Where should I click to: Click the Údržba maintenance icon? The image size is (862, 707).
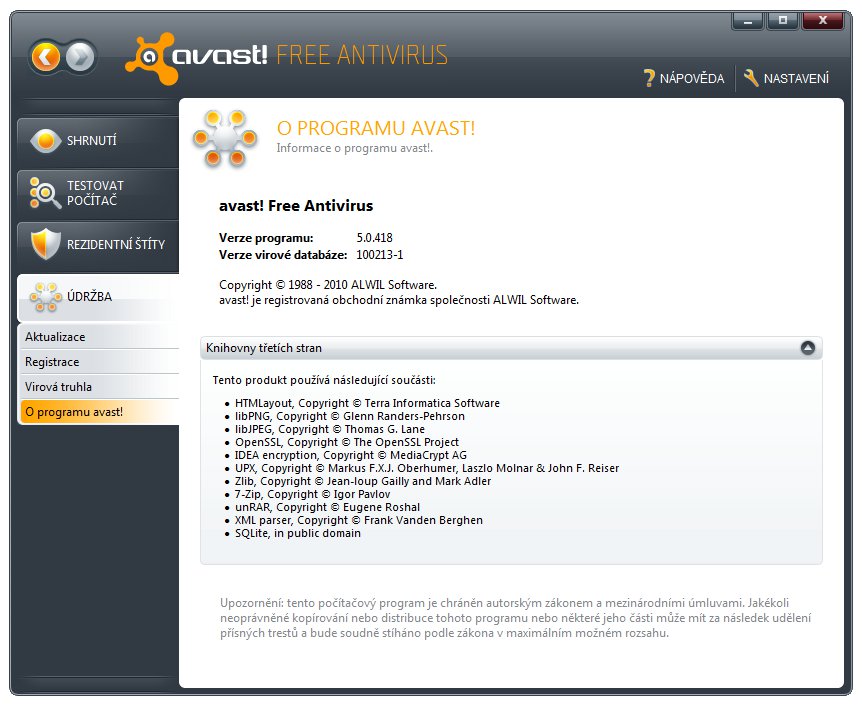click(46, 297)
